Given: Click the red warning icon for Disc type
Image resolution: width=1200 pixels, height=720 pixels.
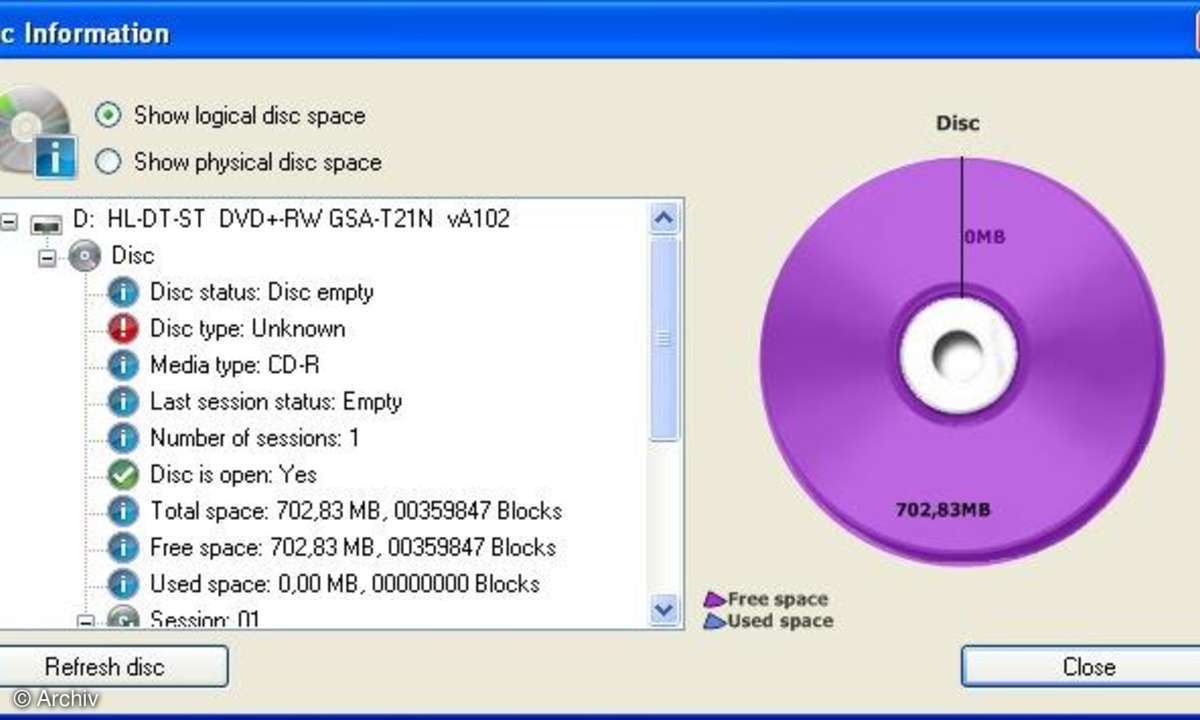Looking at the screenshot, I should point(122,329).
